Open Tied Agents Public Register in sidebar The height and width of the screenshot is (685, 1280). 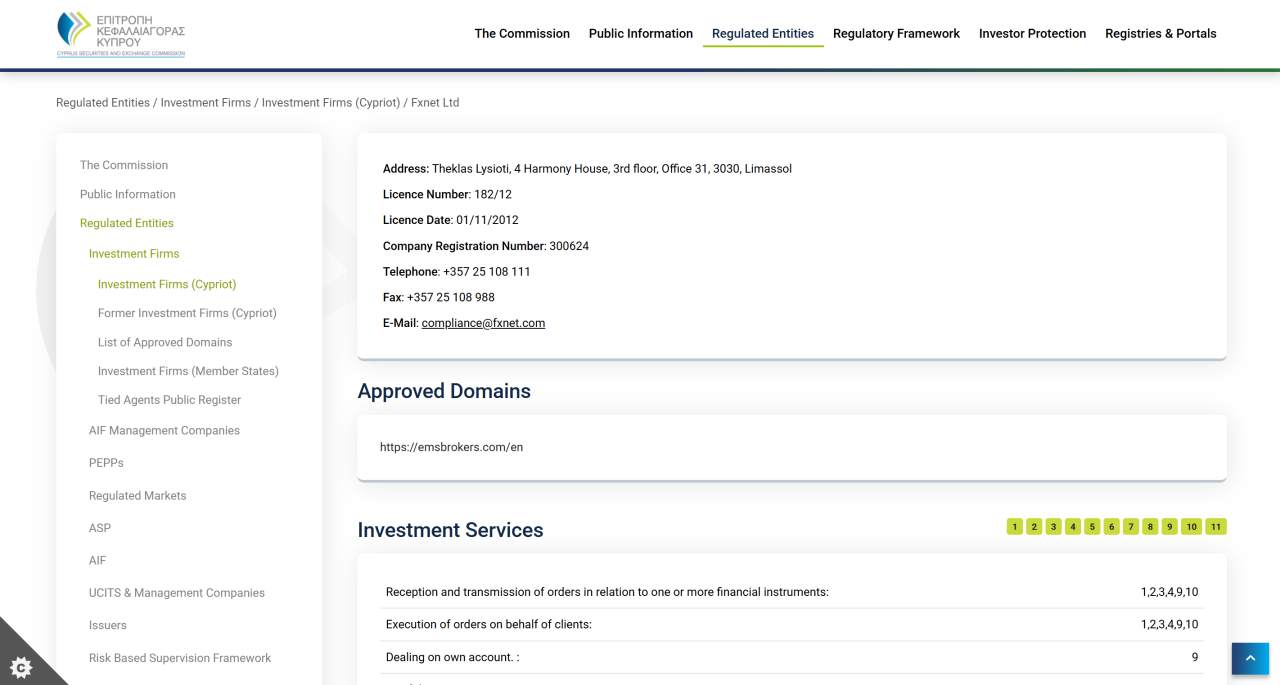[169, 399]
